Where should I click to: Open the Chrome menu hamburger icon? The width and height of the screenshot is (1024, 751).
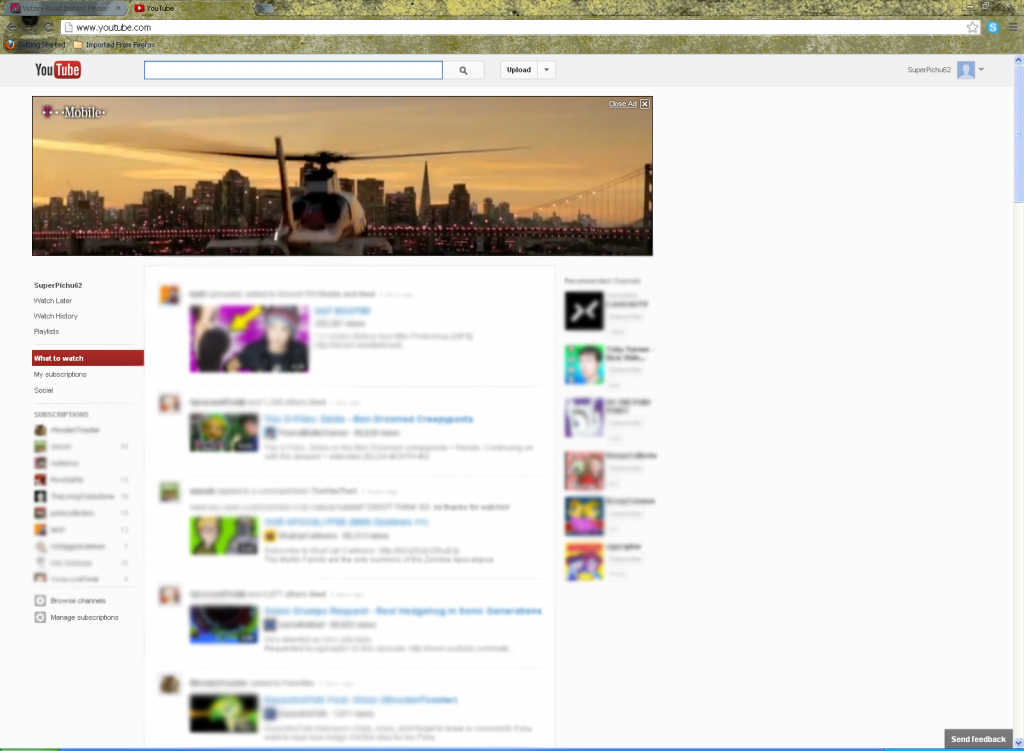click(1012, 27)
